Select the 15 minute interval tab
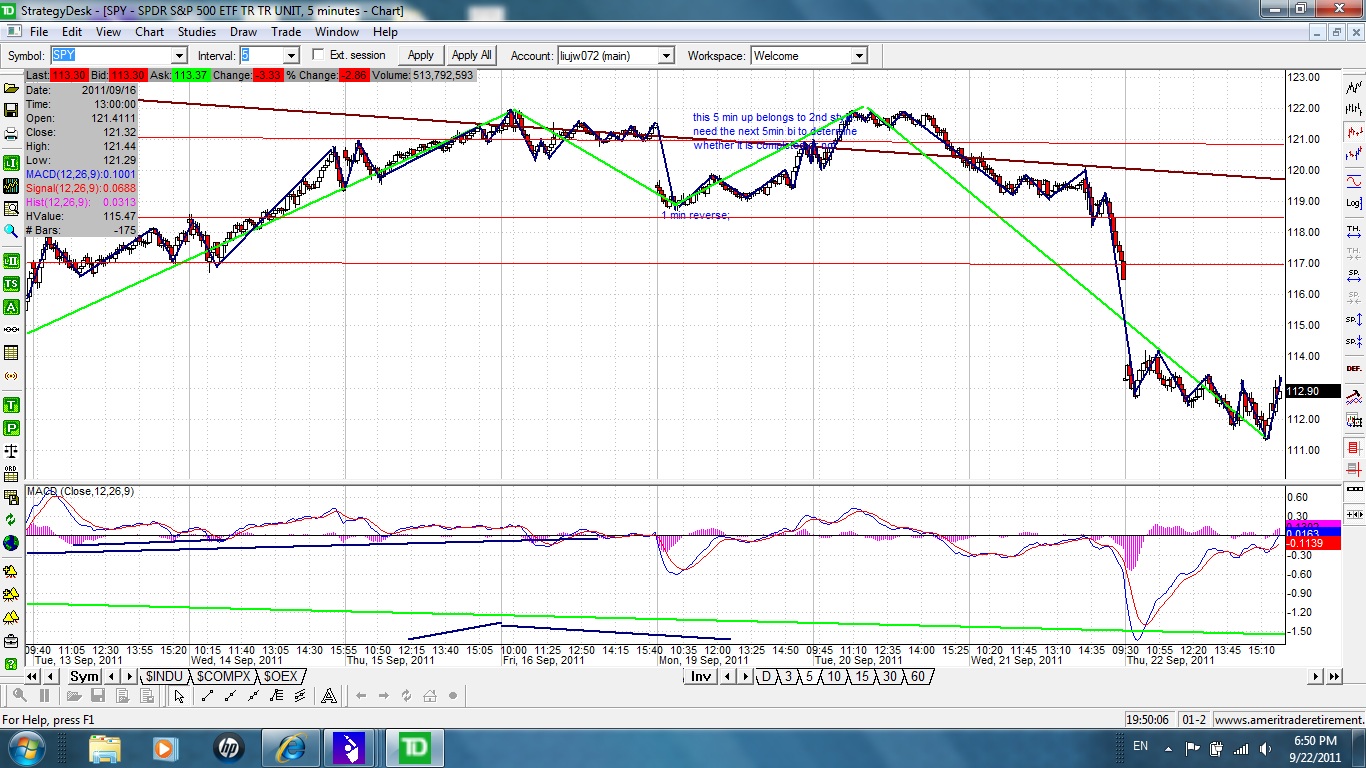The width and height of the screenshot is (1366, 768). point(862,677)
